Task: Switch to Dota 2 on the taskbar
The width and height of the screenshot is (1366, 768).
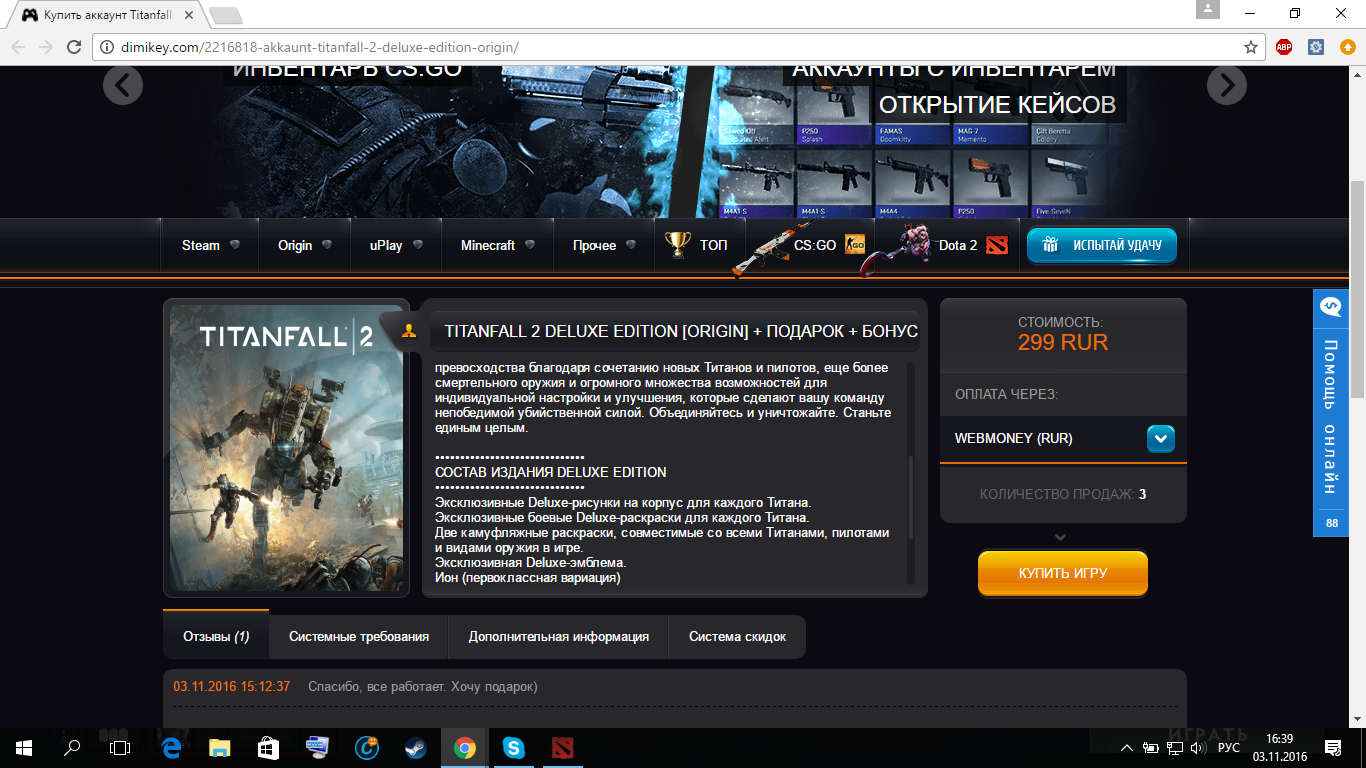Action: point(562,747)
